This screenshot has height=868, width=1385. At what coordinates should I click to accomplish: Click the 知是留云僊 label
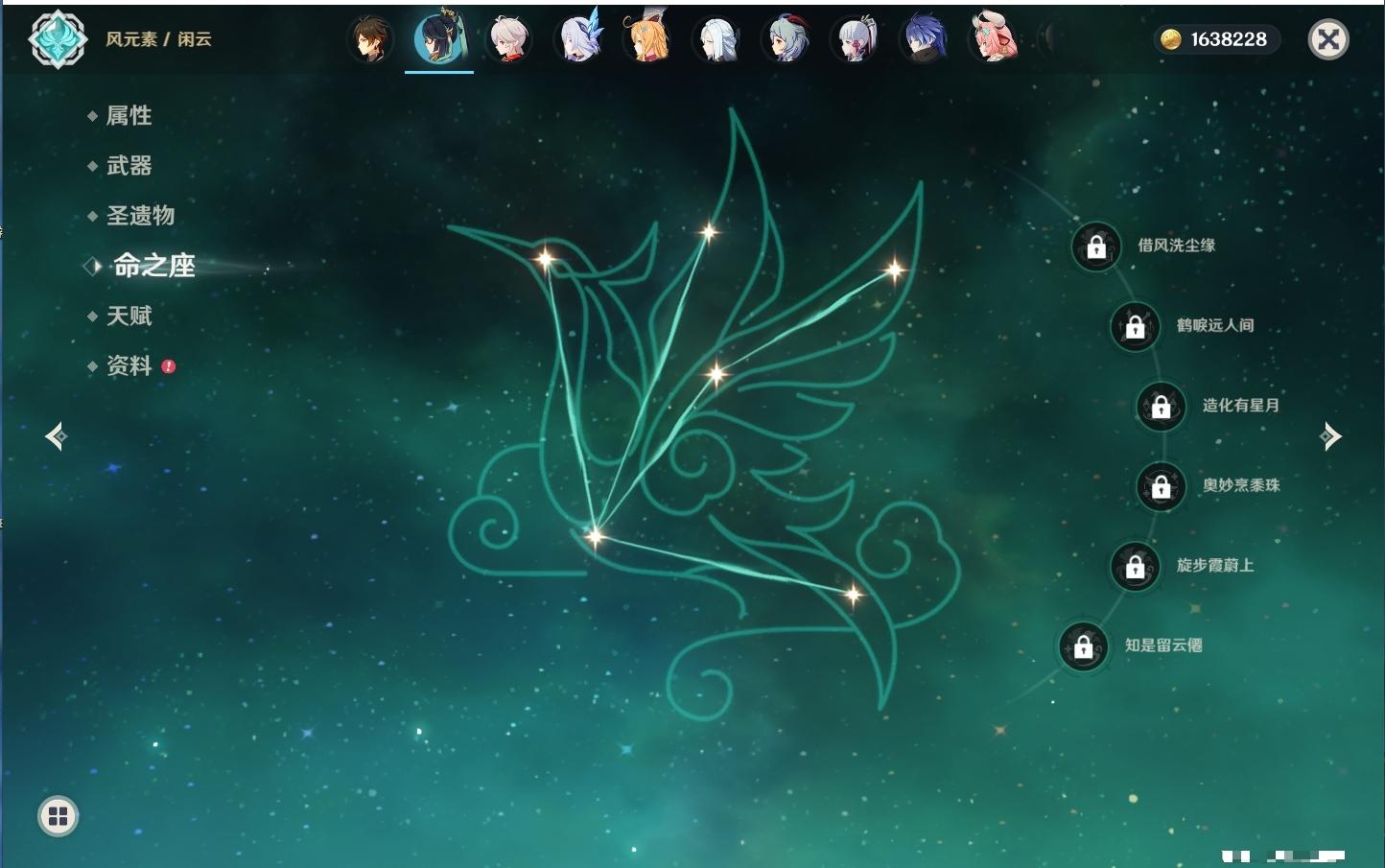(x=1163, y=645)
